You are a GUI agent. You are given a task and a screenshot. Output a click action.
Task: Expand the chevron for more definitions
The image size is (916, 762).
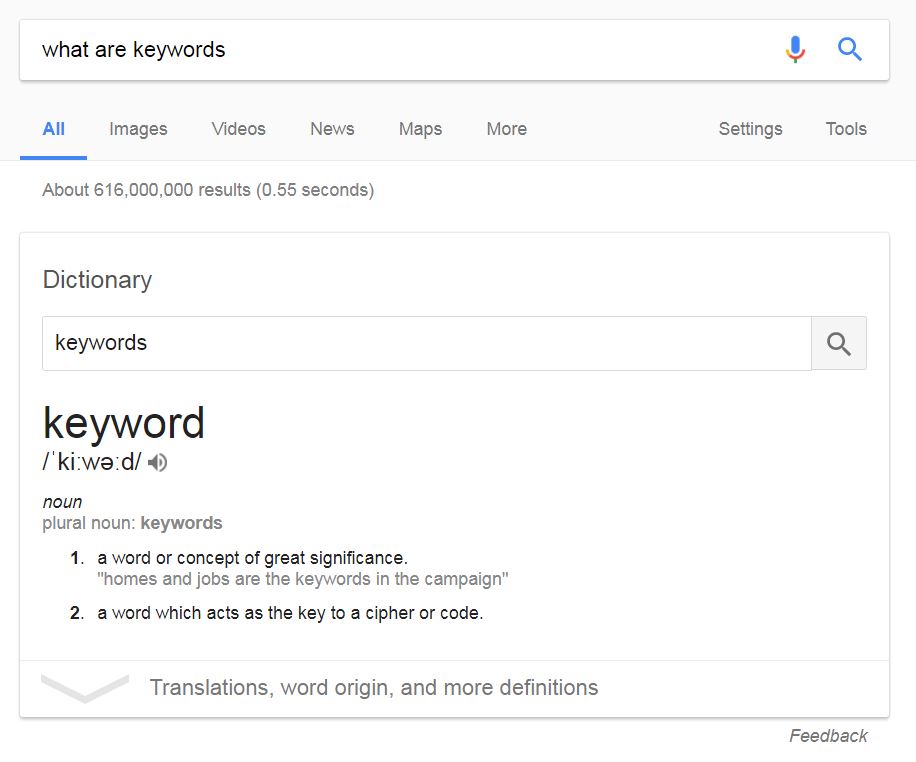85,688
